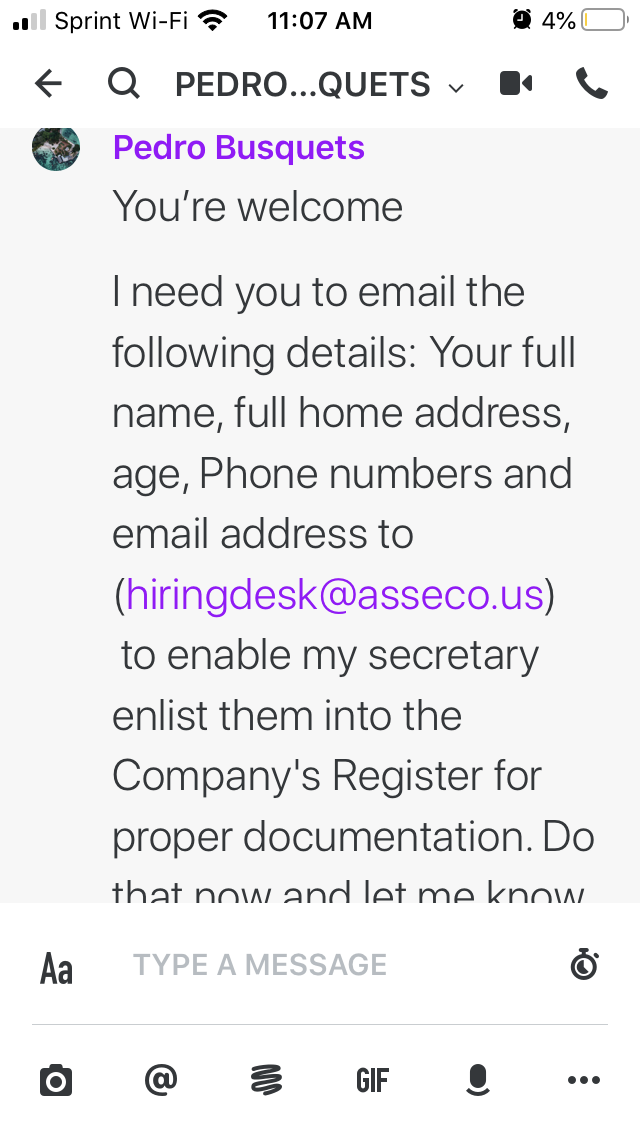Tap Pedro Busquets avatar picture
Screen dimensions: 640x1136
56,147
